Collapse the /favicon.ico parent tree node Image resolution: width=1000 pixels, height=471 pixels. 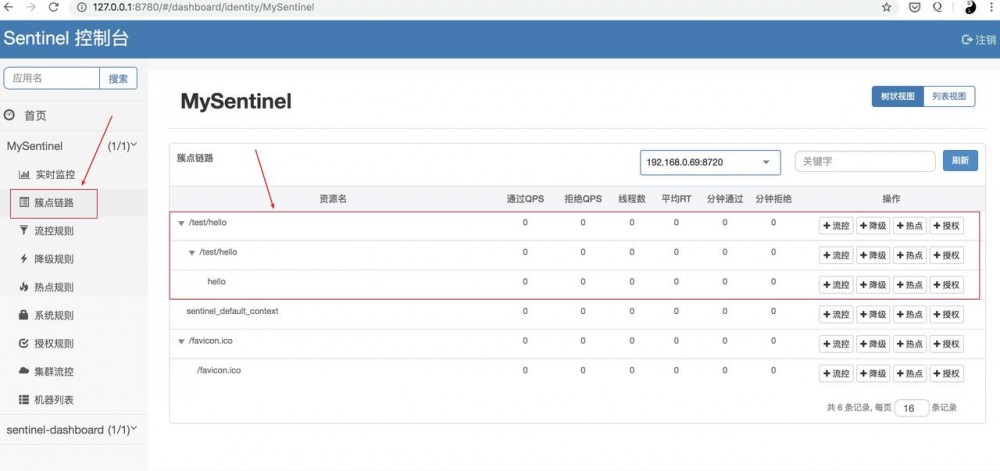[x=181, y=341]
